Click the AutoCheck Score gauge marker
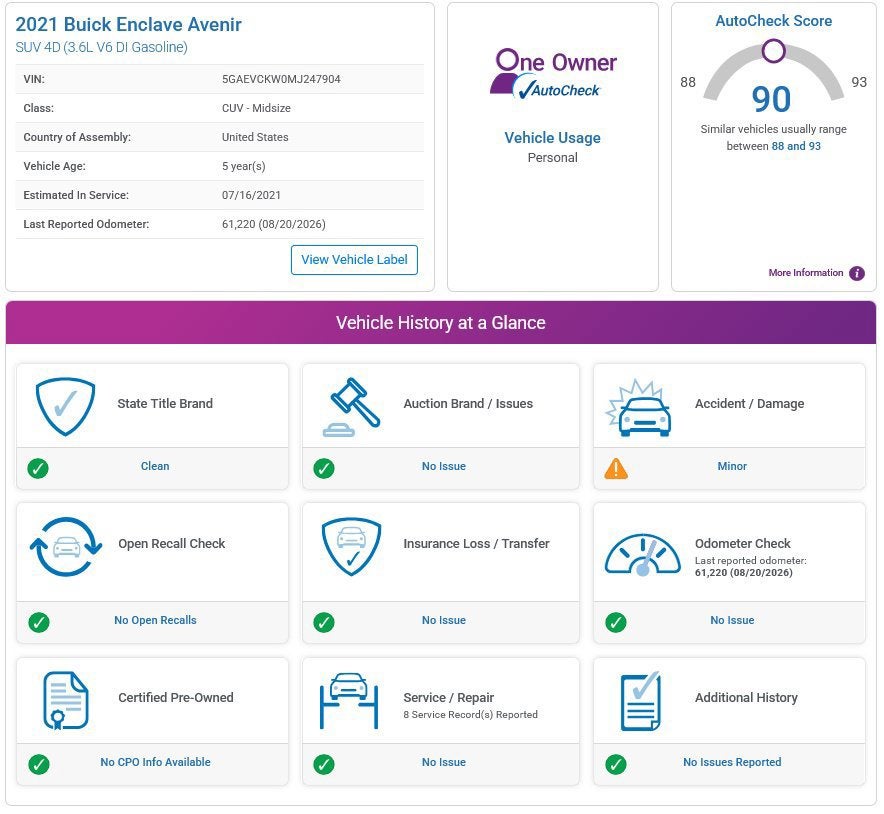The image size is (884, 814). click(774, 51)
